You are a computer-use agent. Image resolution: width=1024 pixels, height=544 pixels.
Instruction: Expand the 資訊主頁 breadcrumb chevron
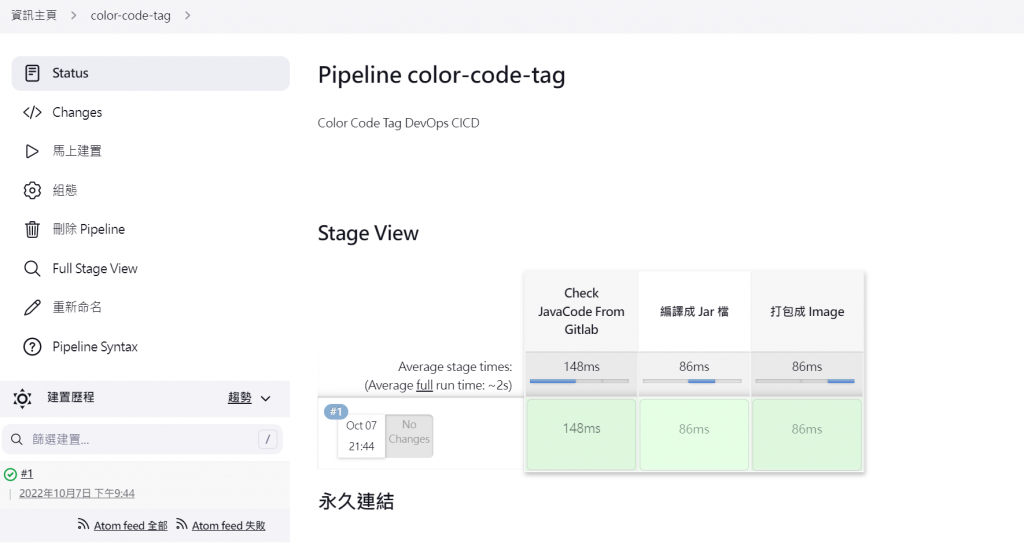coord(73,16)
